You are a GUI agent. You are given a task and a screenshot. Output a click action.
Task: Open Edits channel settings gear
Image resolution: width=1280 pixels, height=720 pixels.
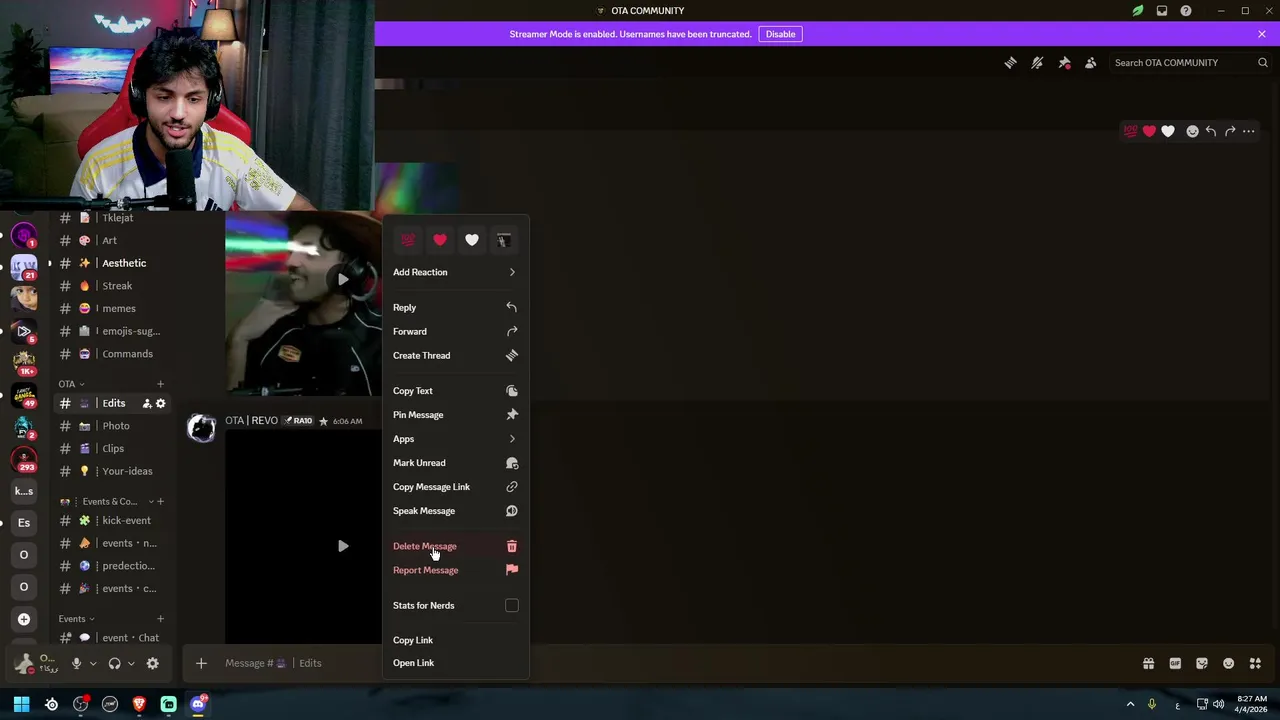[160, 403]
